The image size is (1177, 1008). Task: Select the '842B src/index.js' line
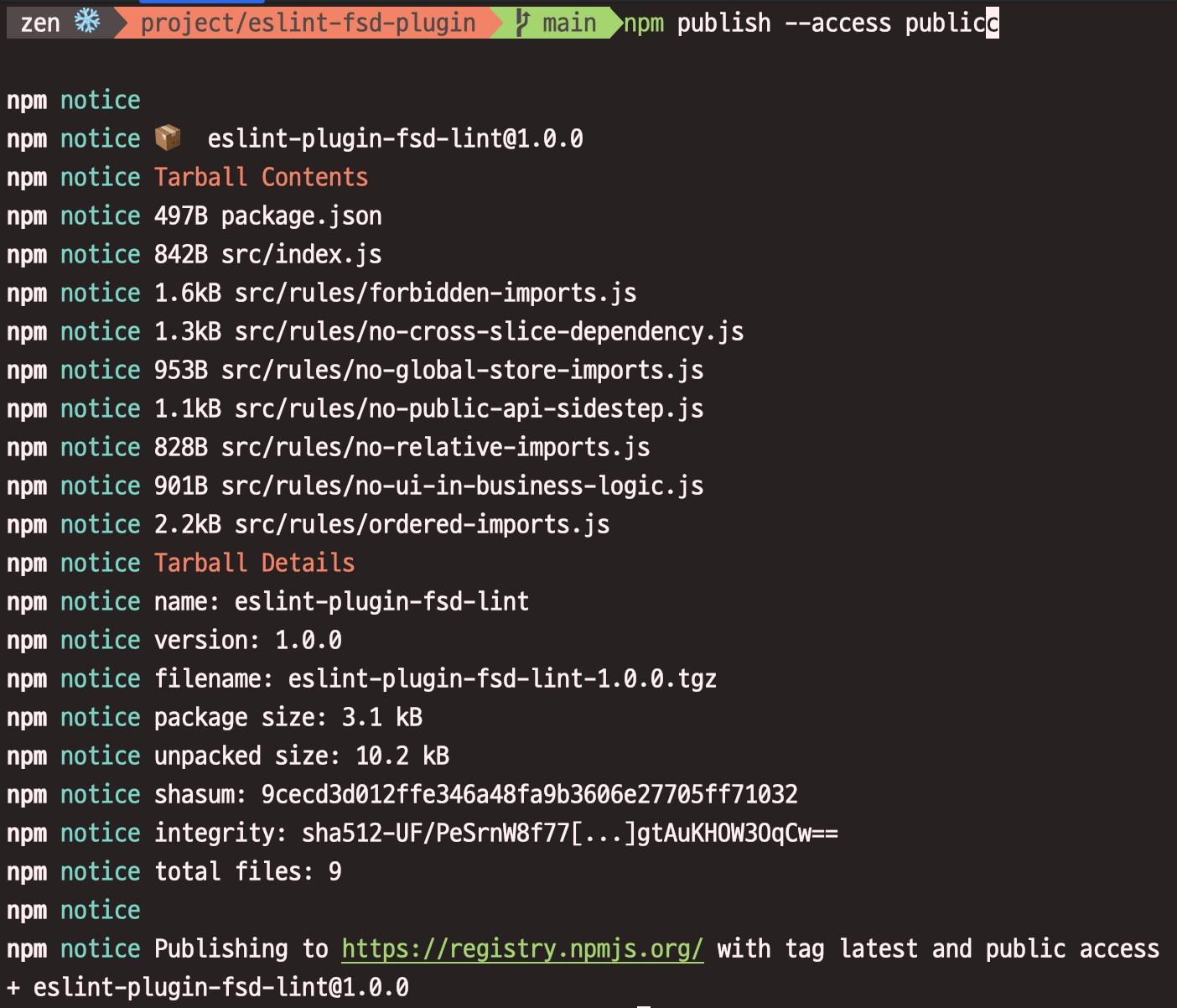point(268,254)
